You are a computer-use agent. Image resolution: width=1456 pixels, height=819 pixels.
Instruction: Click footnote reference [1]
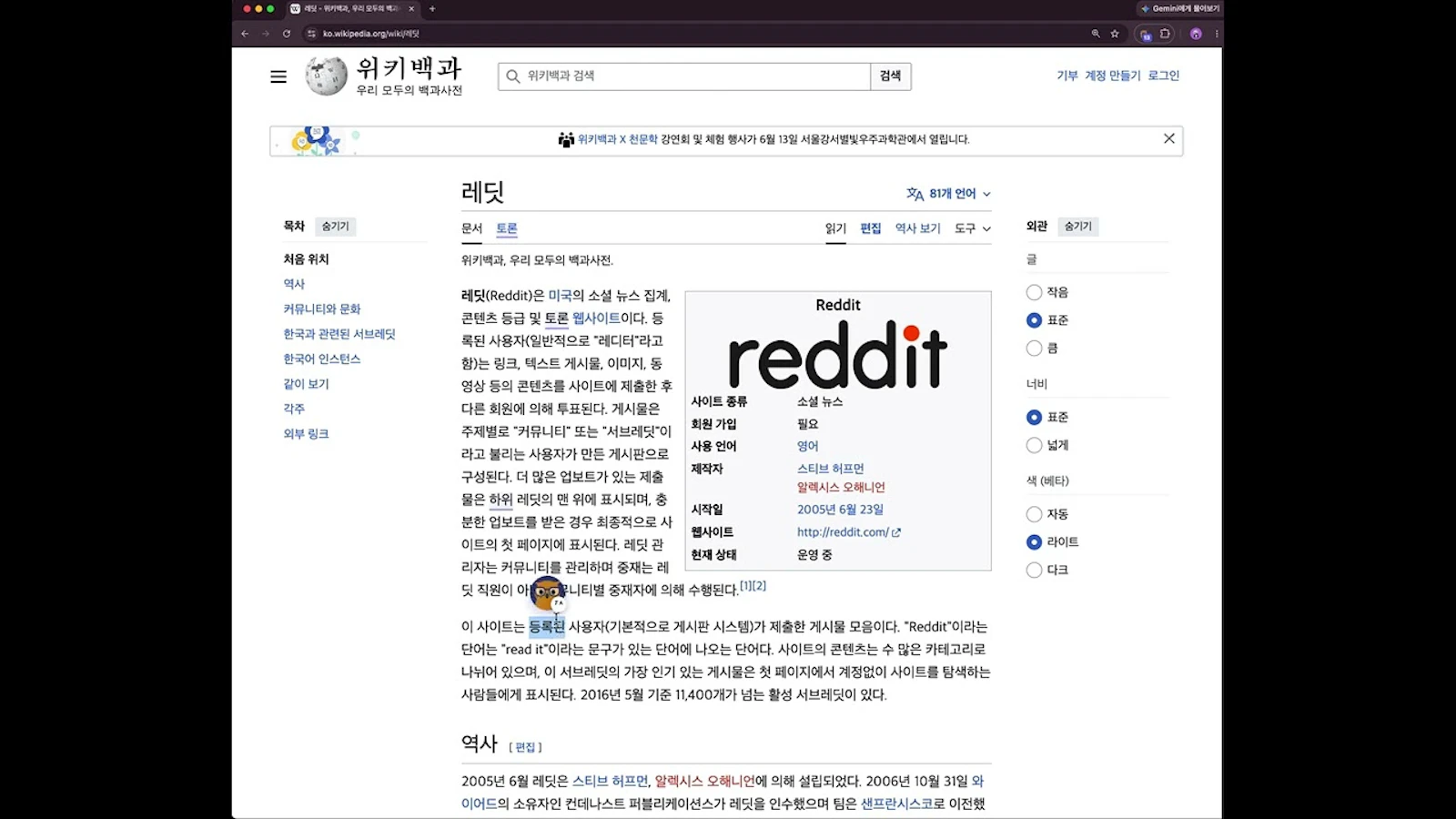pos(745,586)
